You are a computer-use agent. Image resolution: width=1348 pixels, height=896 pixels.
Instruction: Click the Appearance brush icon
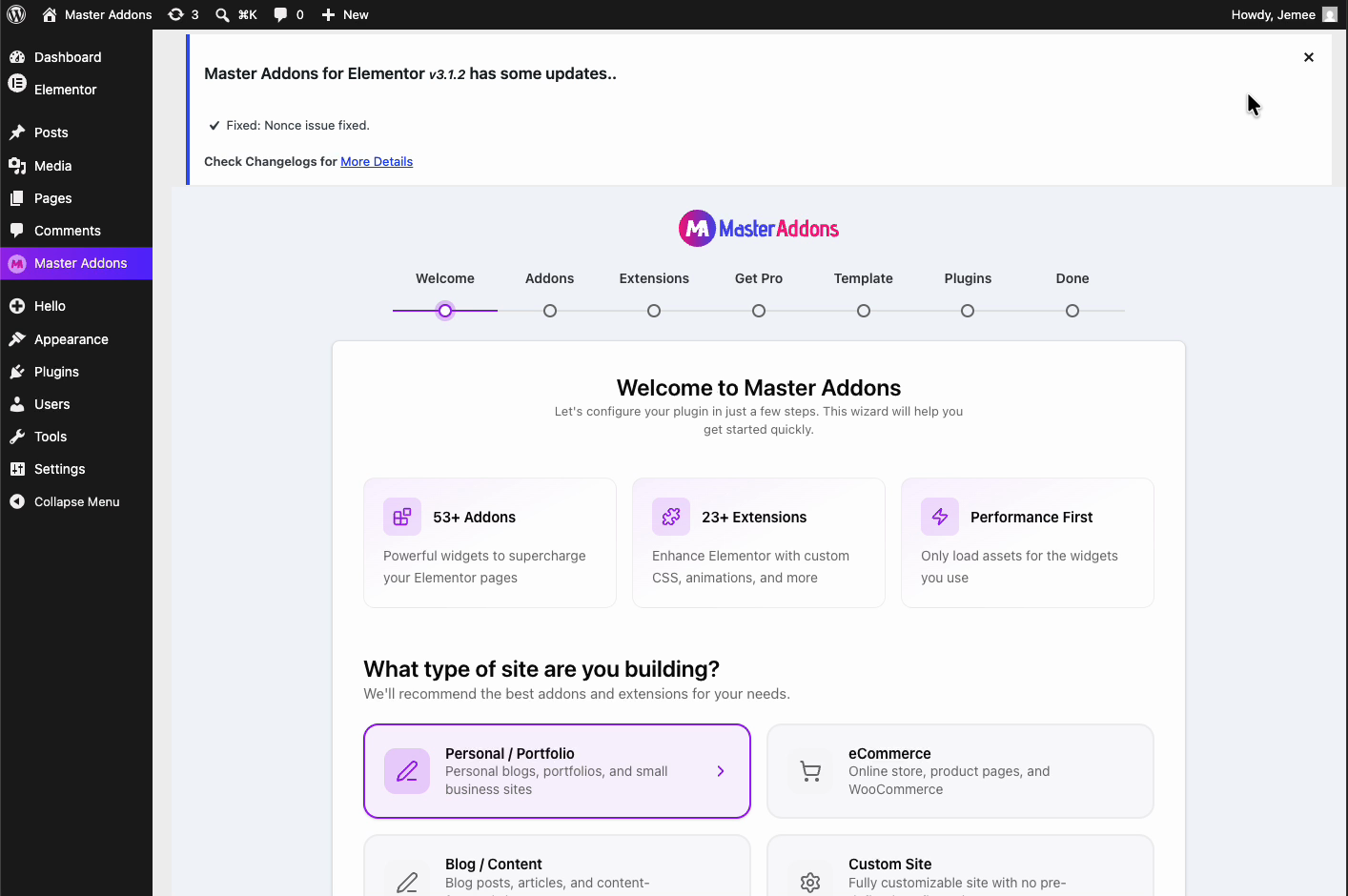click(17, 339)
